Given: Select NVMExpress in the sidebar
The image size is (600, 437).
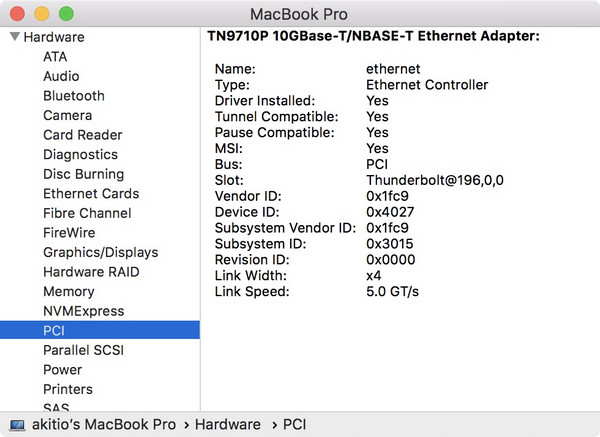Looking at the screenshot, I should click(83, 310).
